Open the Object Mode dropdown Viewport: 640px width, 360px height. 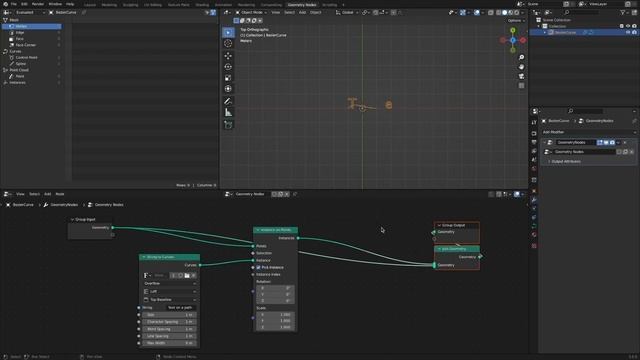[251, 13]
